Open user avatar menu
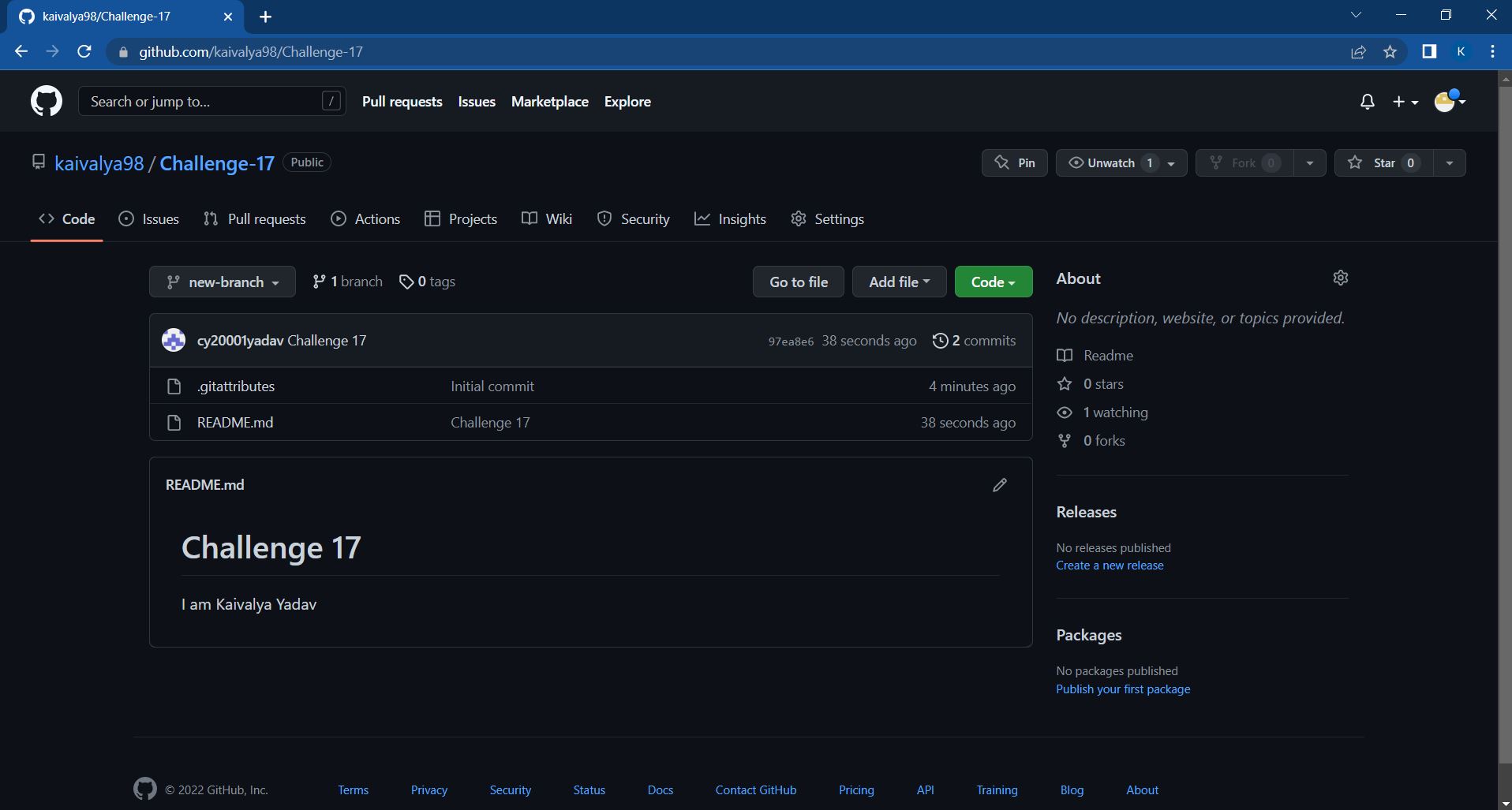The width and height of the screenshot is (1512, 810). point(1450,101)
